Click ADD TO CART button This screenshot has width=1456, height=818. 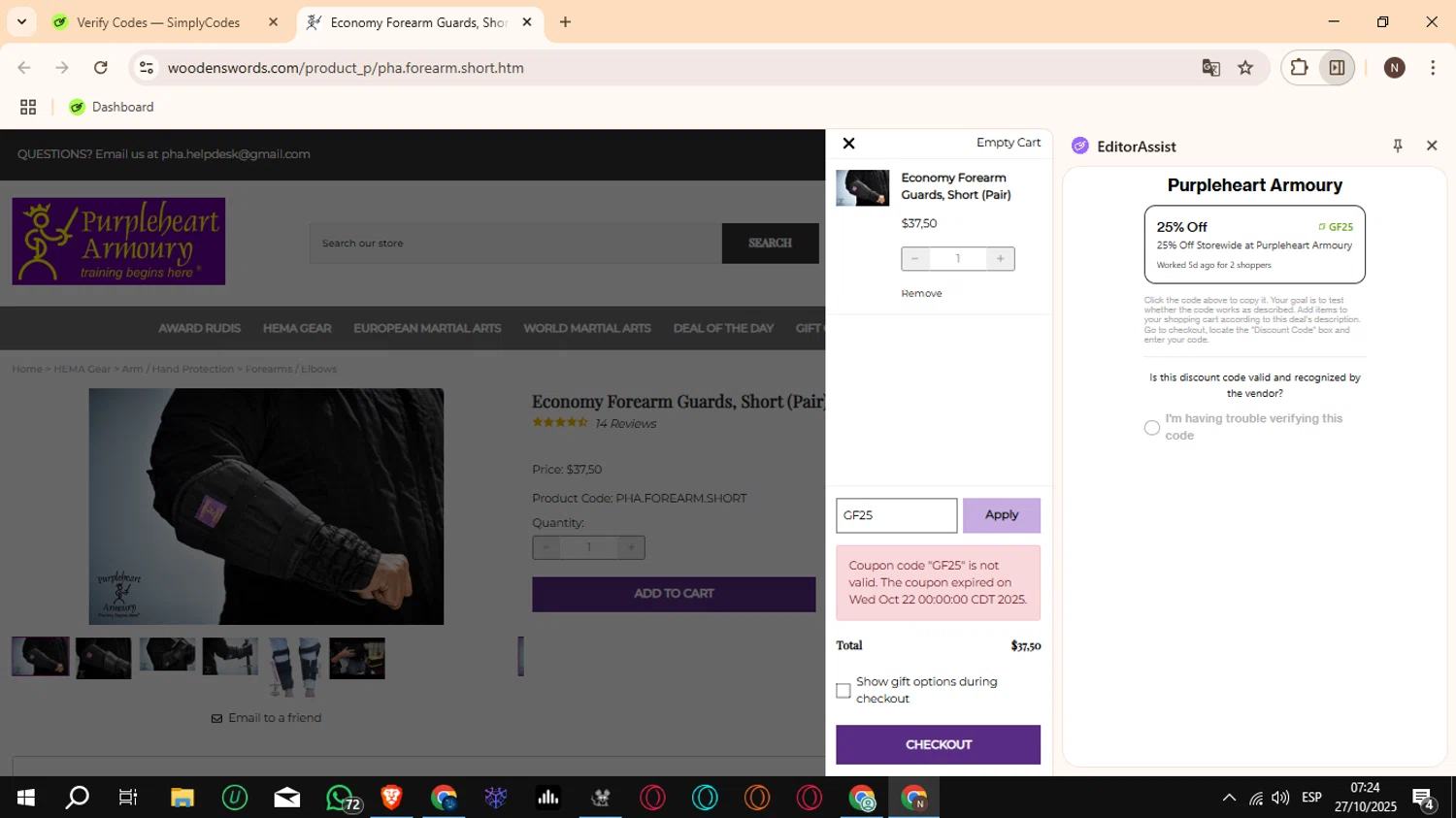(674, 594)
